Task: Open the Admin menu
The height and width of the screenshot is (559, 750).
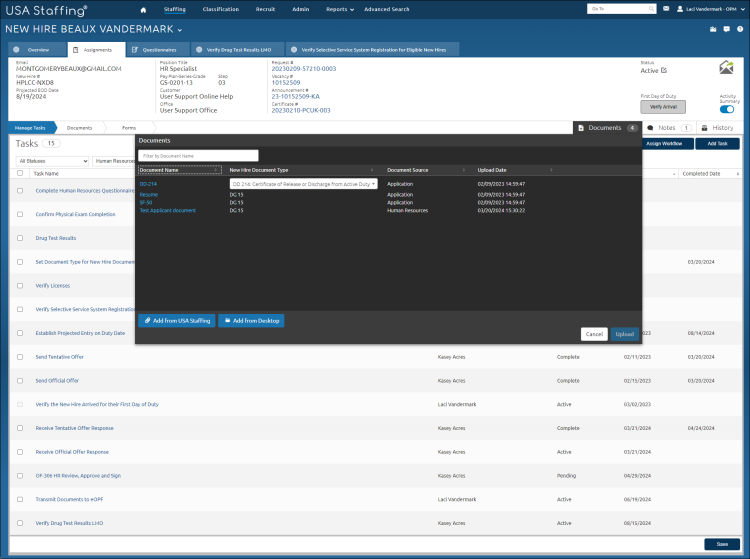Action: [x=300, y=9]
